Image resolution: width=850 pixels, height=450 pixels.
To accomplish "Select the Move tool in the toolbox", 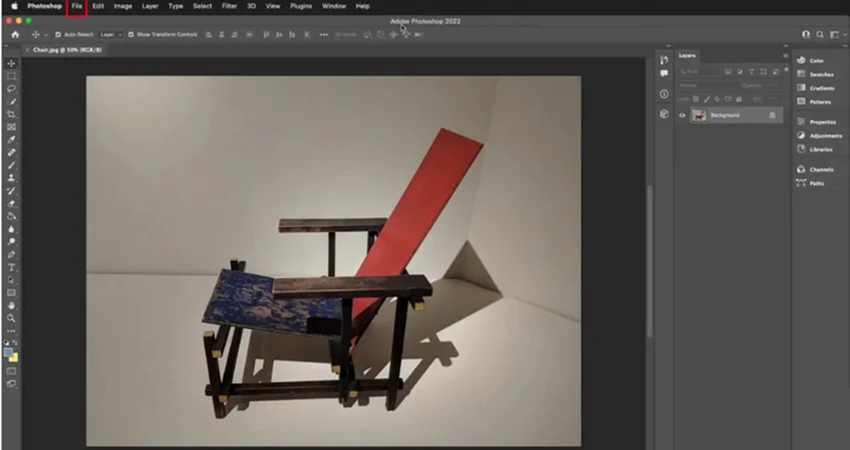I will point(11,63).
